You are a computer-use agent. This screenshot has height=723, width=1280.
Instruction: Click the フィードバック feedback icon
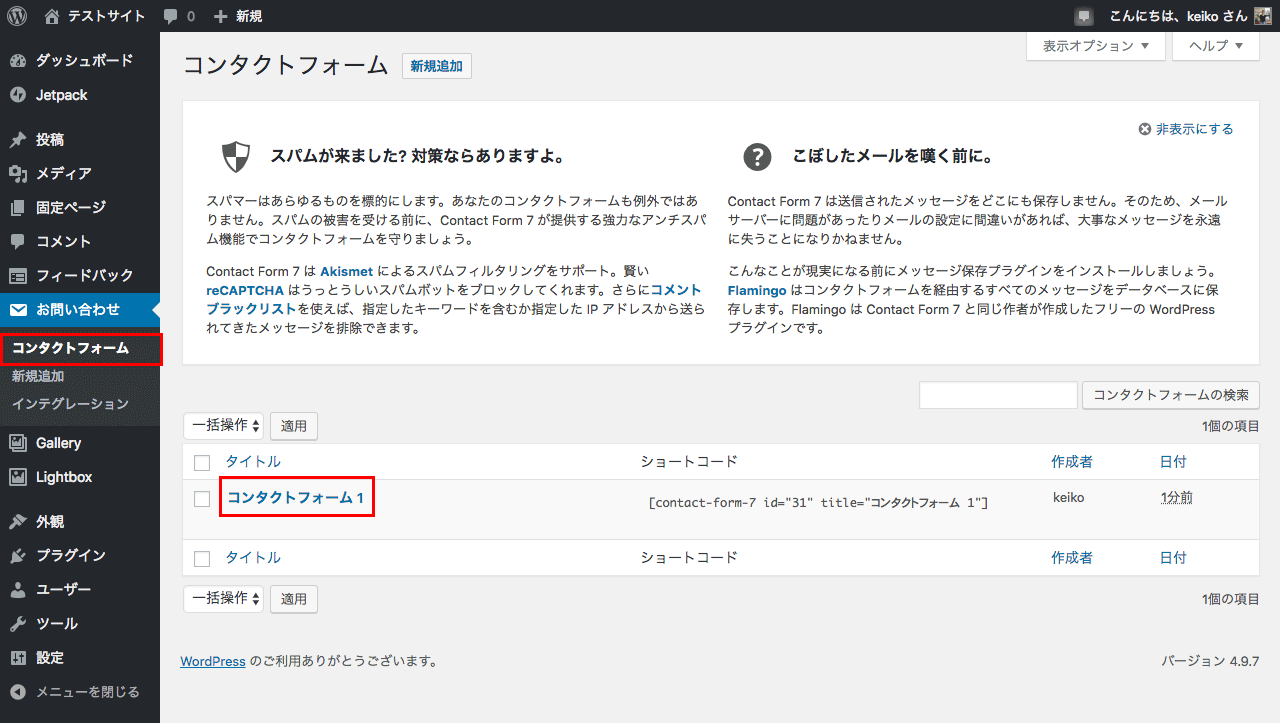pyautogui.click(x=18, y=276)
